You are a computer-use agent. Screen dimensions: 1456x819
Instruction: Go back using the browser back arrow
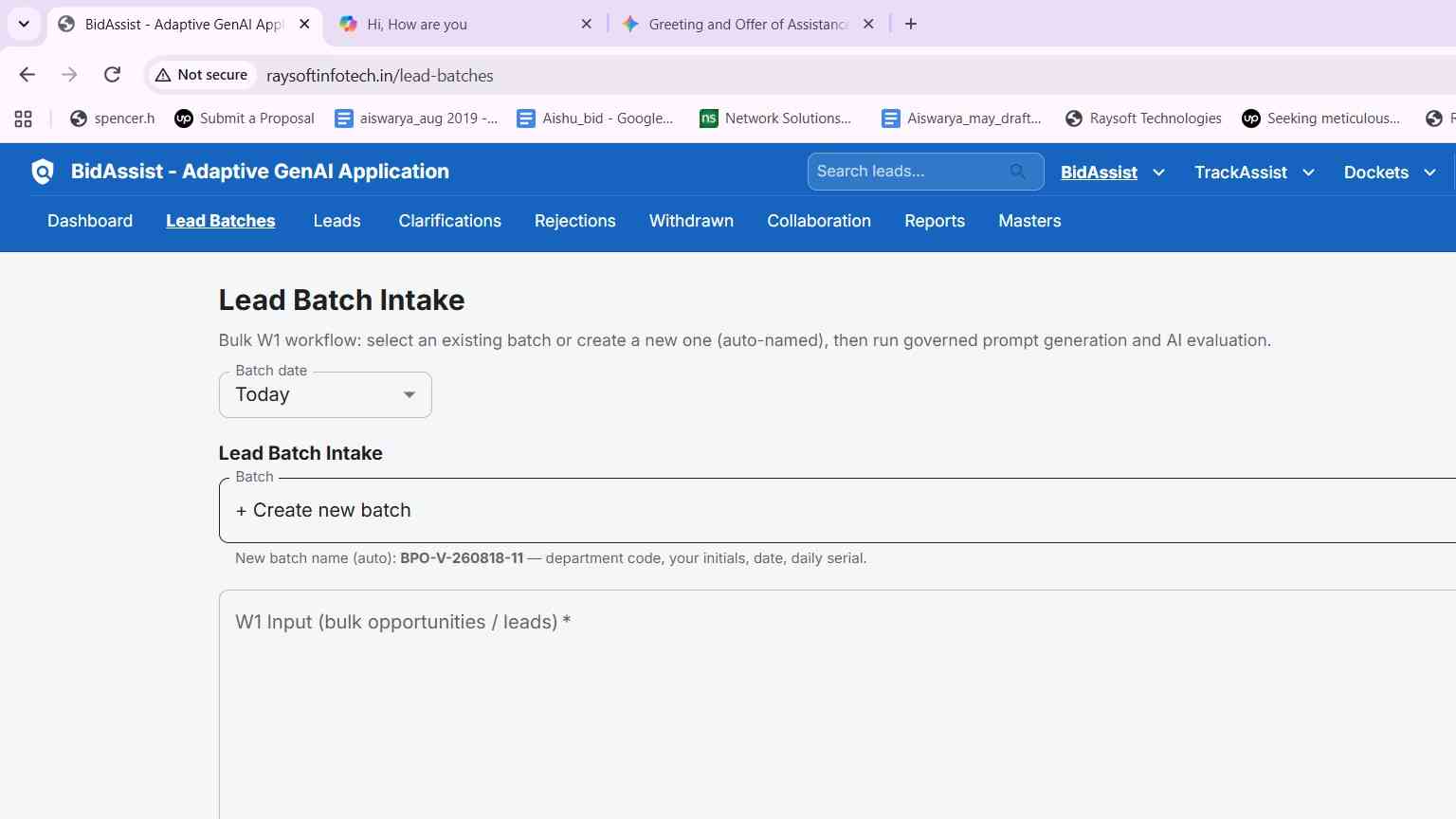click(x=27, y=75)
